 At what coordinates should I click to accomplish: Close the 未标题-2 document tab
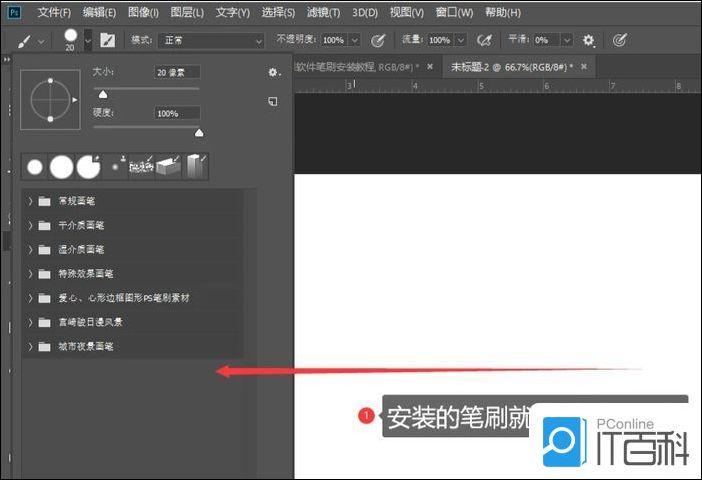[x=584, y=67]
